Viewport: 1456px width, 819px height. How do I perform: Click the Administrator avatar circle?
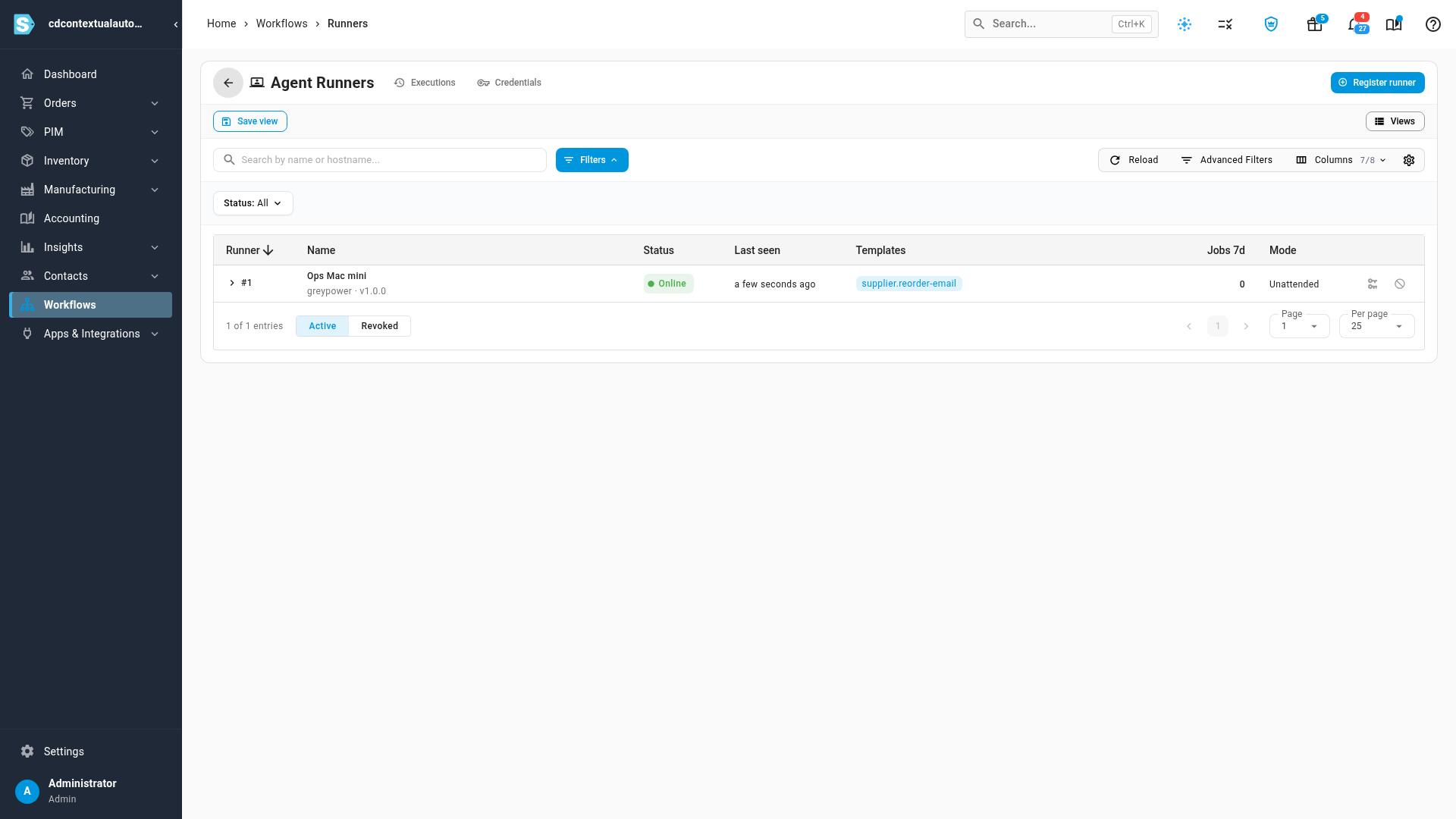(27, 791)
